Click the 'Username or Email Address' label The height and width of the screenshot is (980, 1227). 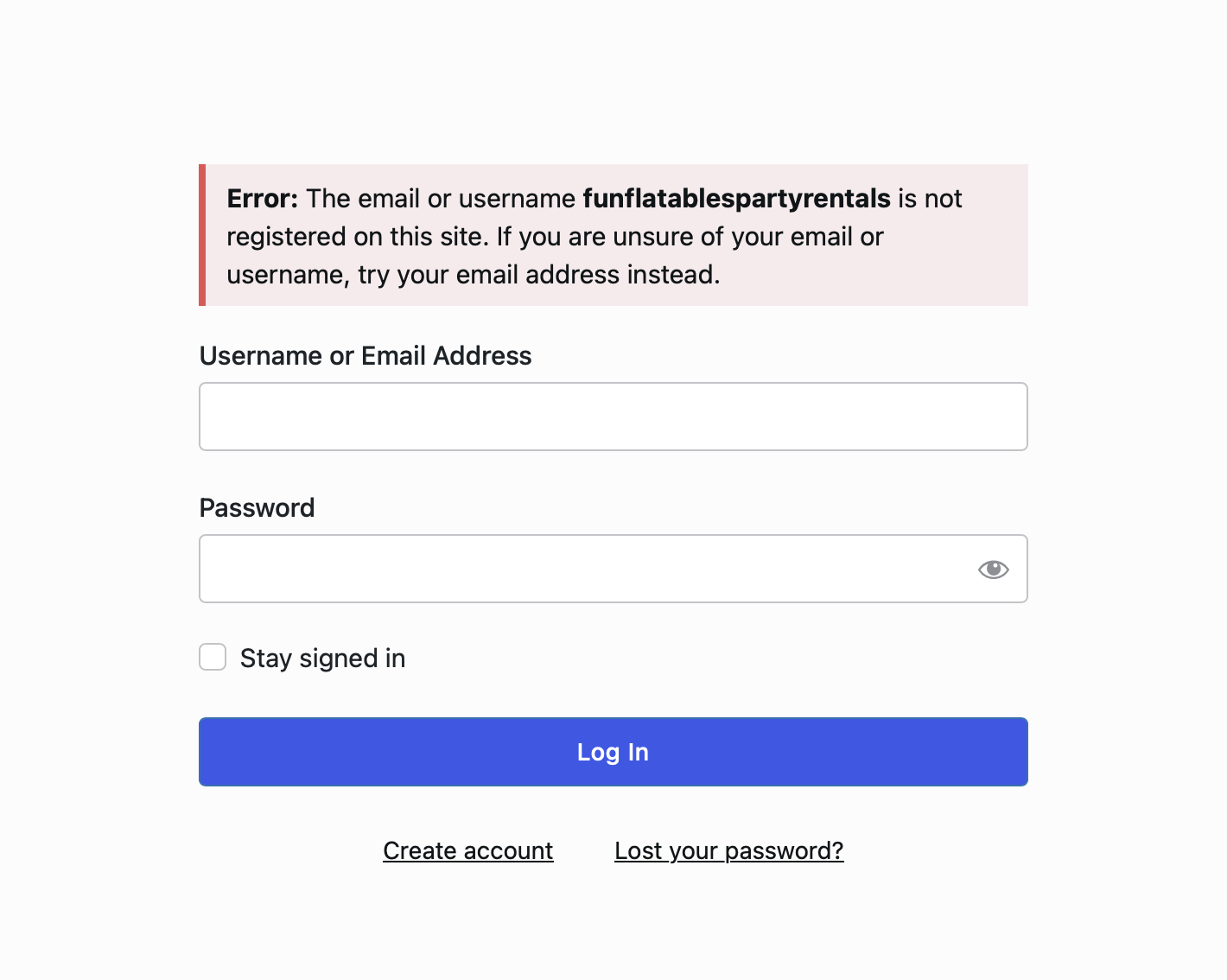point(365,356)
